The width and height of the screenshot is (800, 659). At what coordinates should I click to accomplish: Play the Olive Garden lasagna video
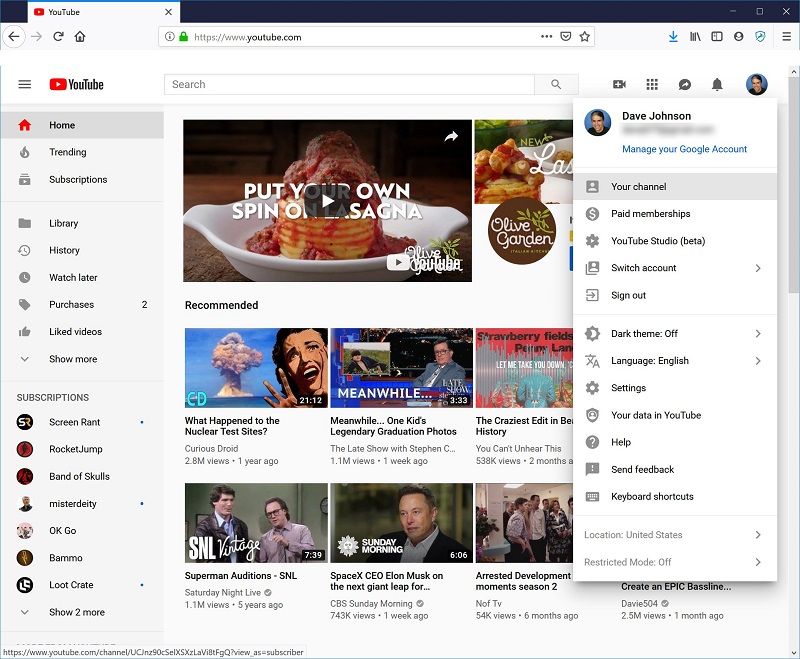(x=328, y=200)
